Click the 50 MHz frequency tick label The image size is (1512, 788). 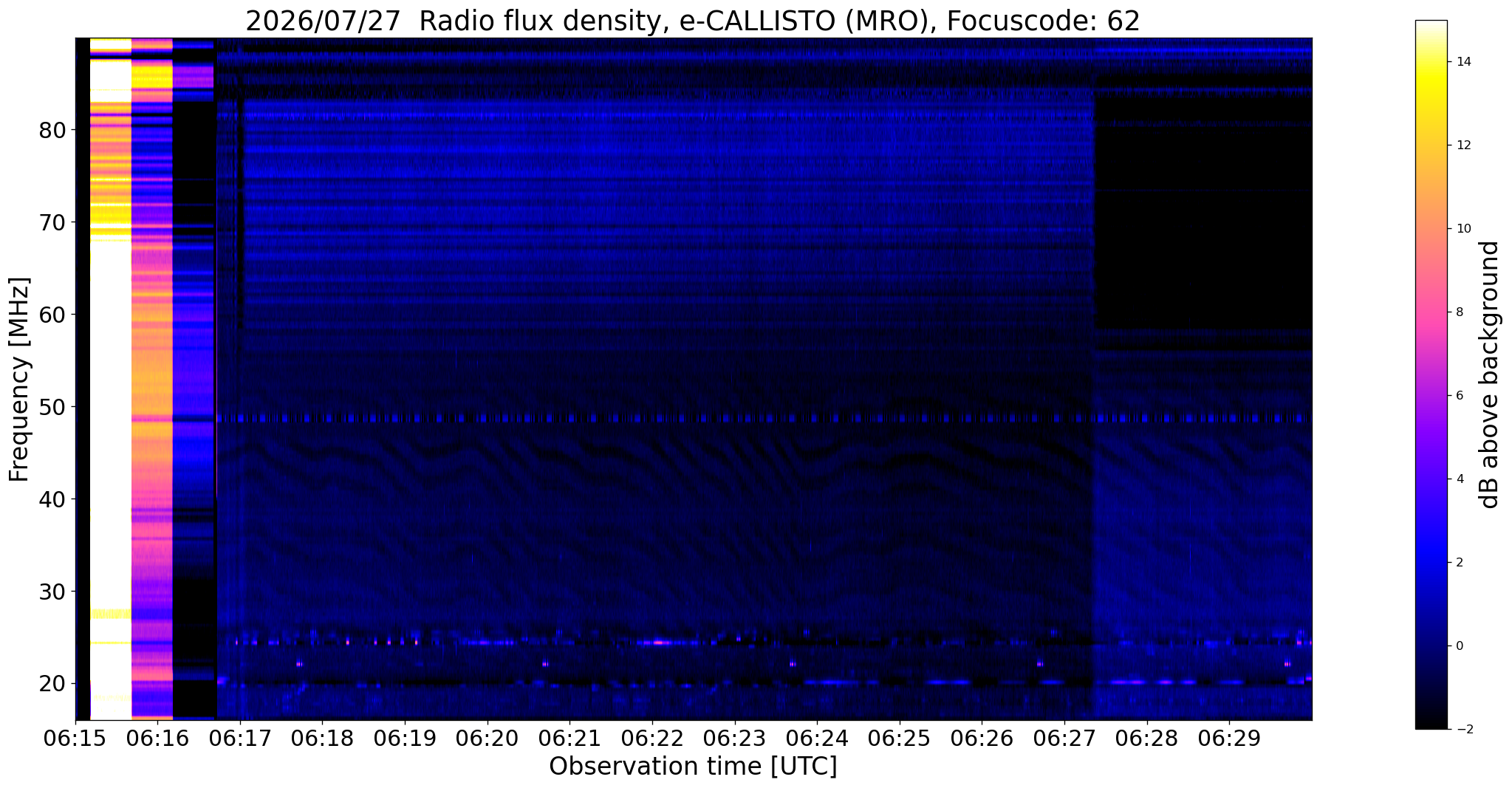coord(52,407)
